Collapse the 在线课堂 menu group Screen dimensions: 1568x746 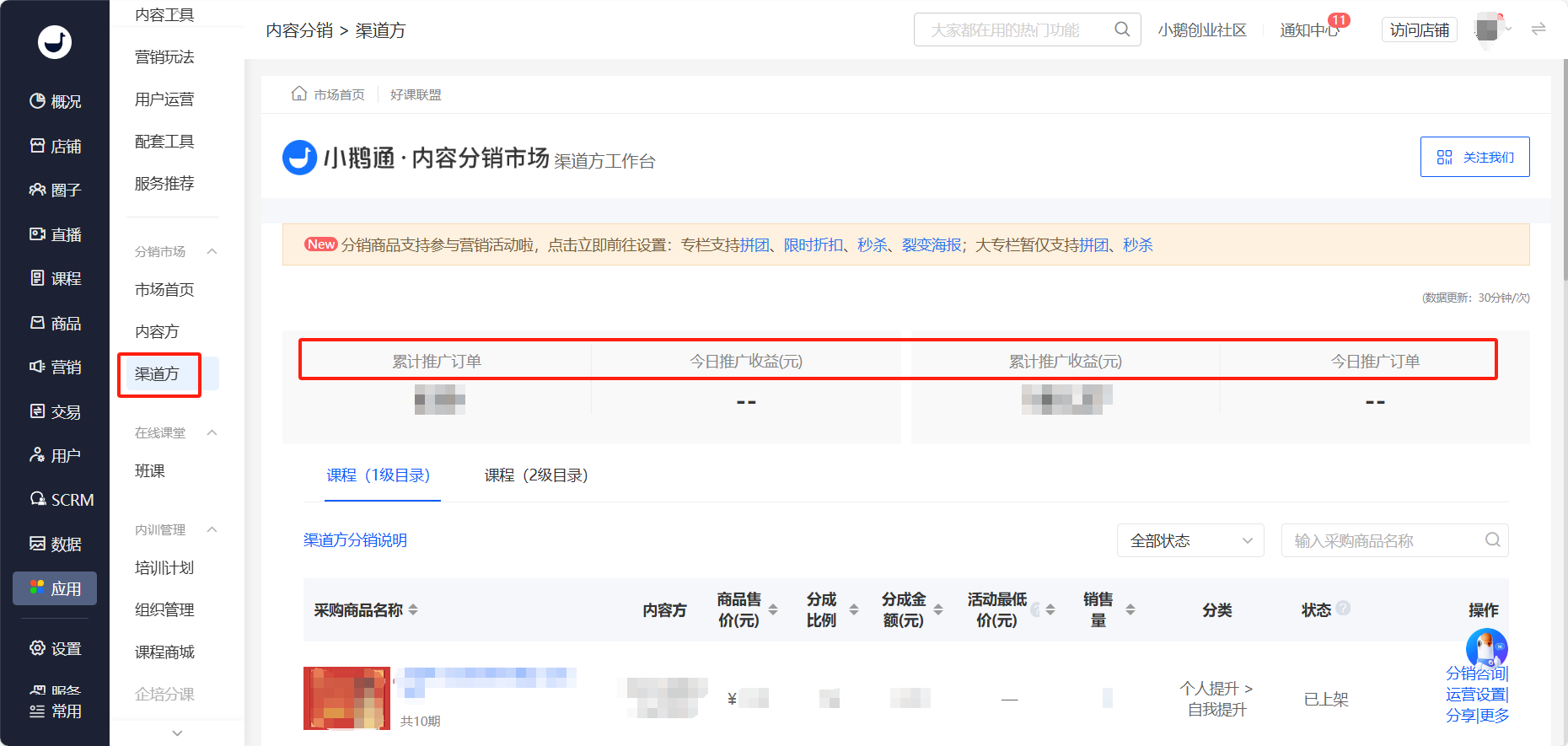[212, 432]
